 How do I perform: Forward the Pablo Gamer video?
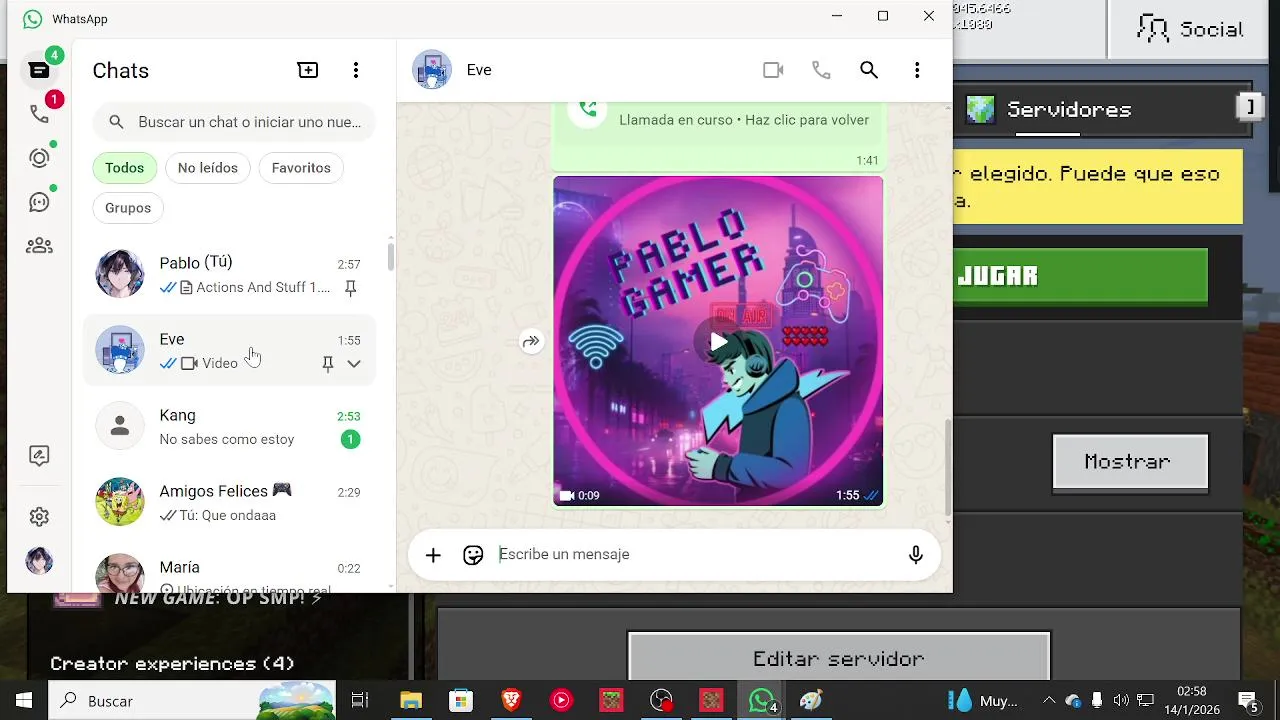531,342
